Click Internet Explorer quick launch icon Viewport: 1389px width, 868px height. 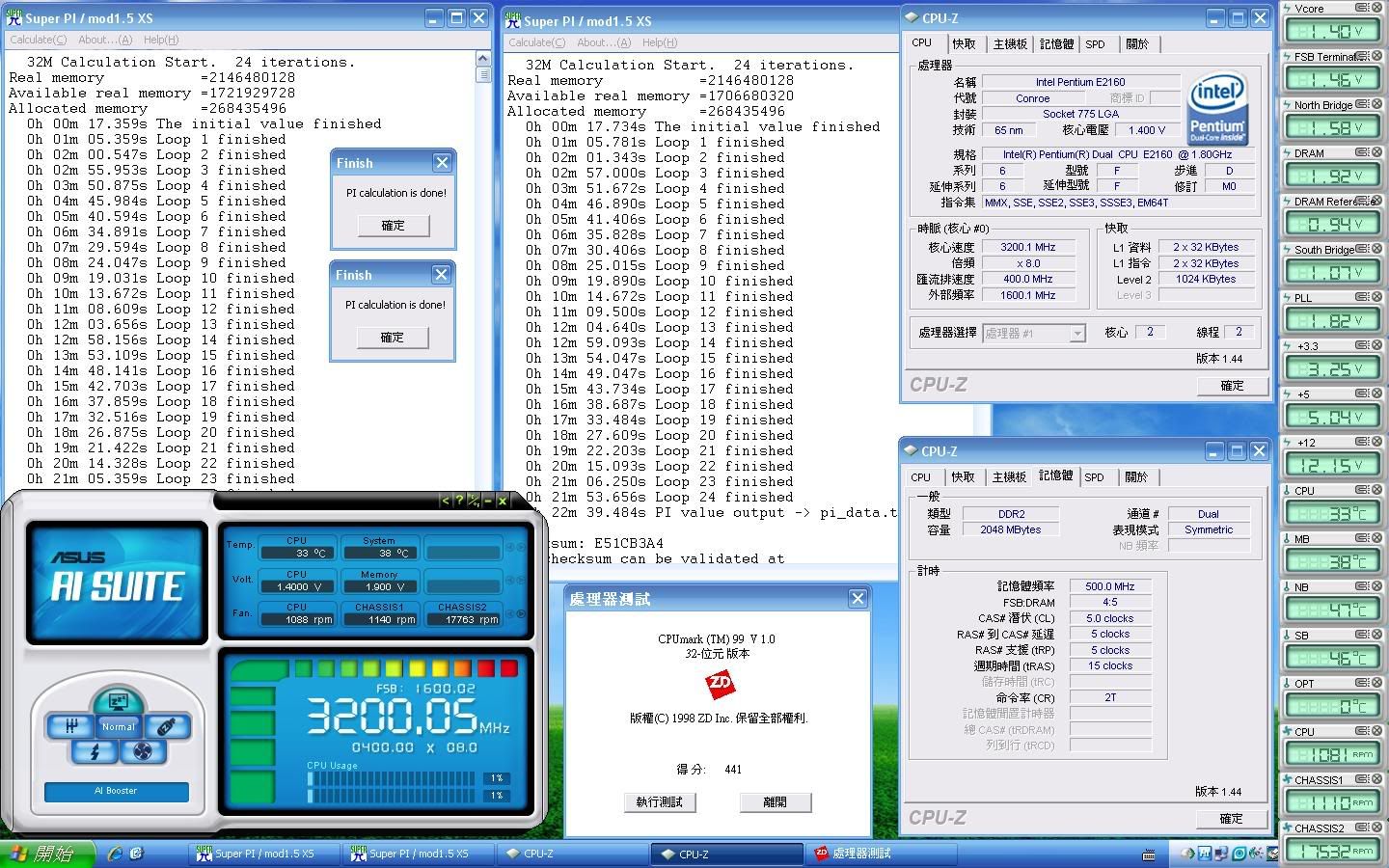pos(115,854)
